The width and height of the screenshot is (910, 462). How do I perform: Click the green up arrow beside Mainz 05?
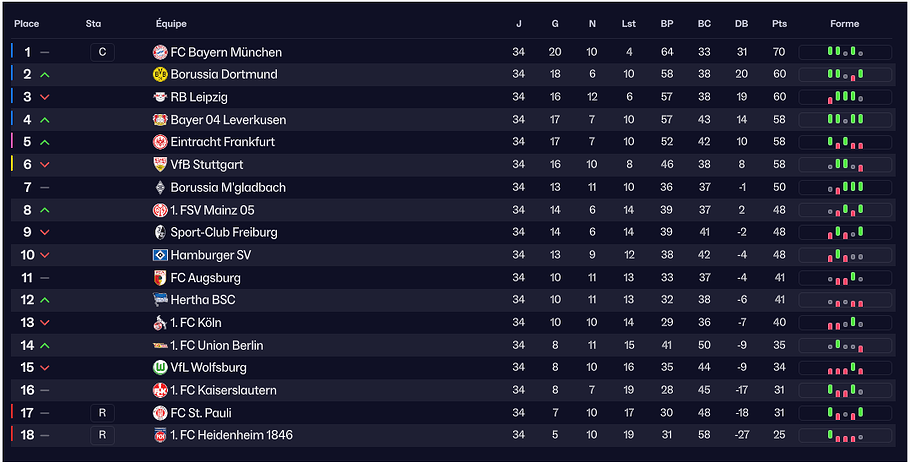coord(45,210)
